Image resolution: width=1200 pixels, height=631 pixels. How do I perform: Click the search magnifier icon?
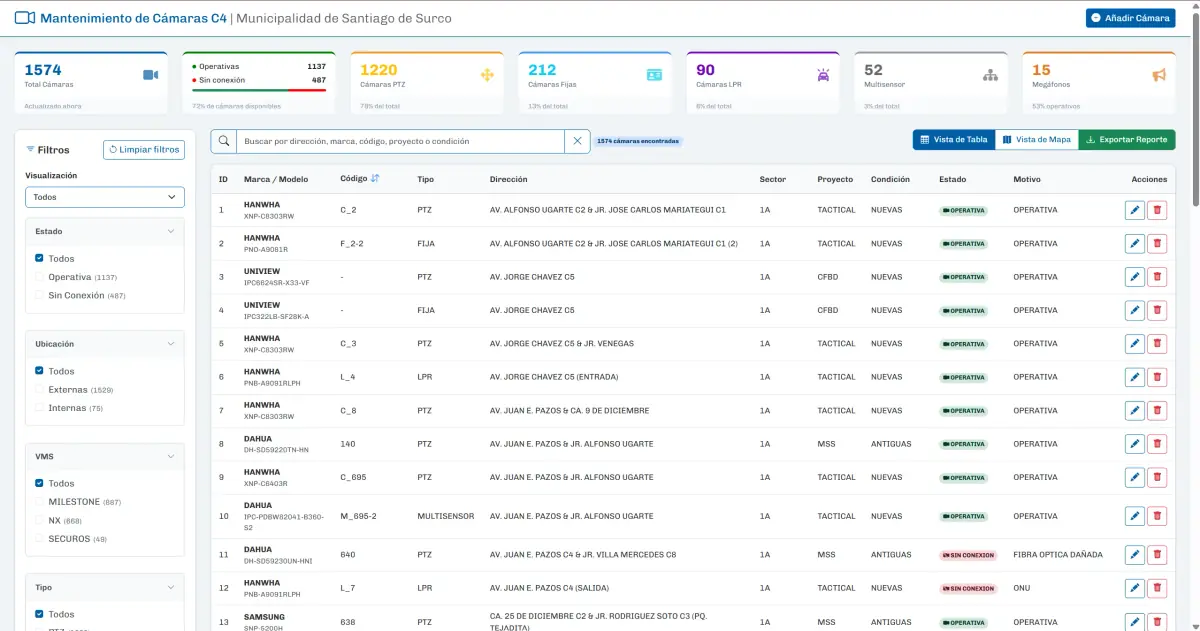click(224, 141)
